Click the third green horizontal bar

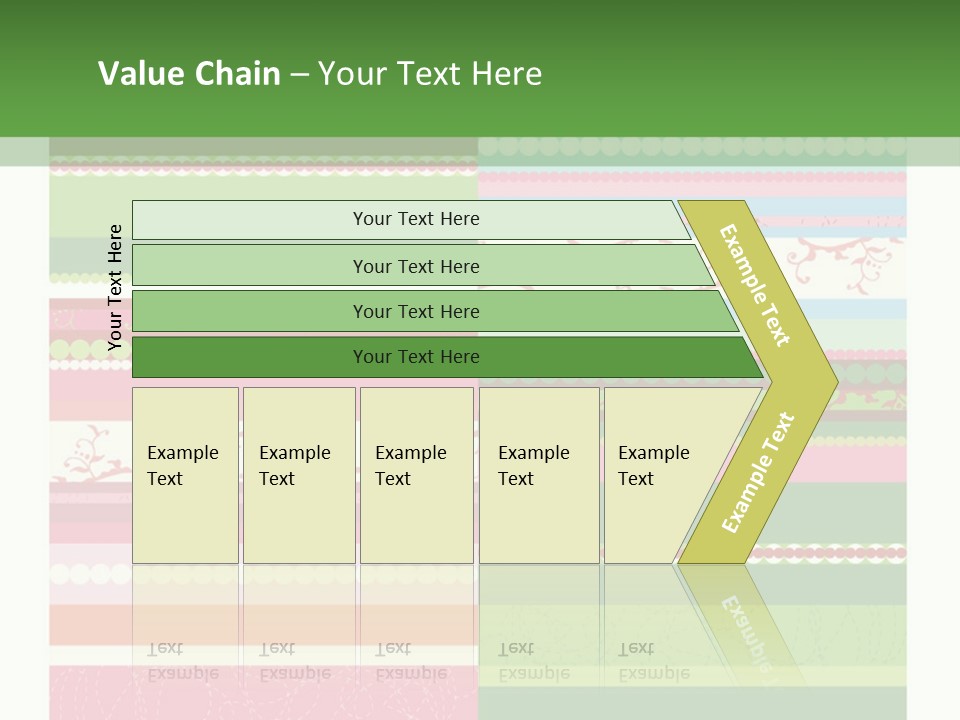pyautogui.click(x=415, y=311)
